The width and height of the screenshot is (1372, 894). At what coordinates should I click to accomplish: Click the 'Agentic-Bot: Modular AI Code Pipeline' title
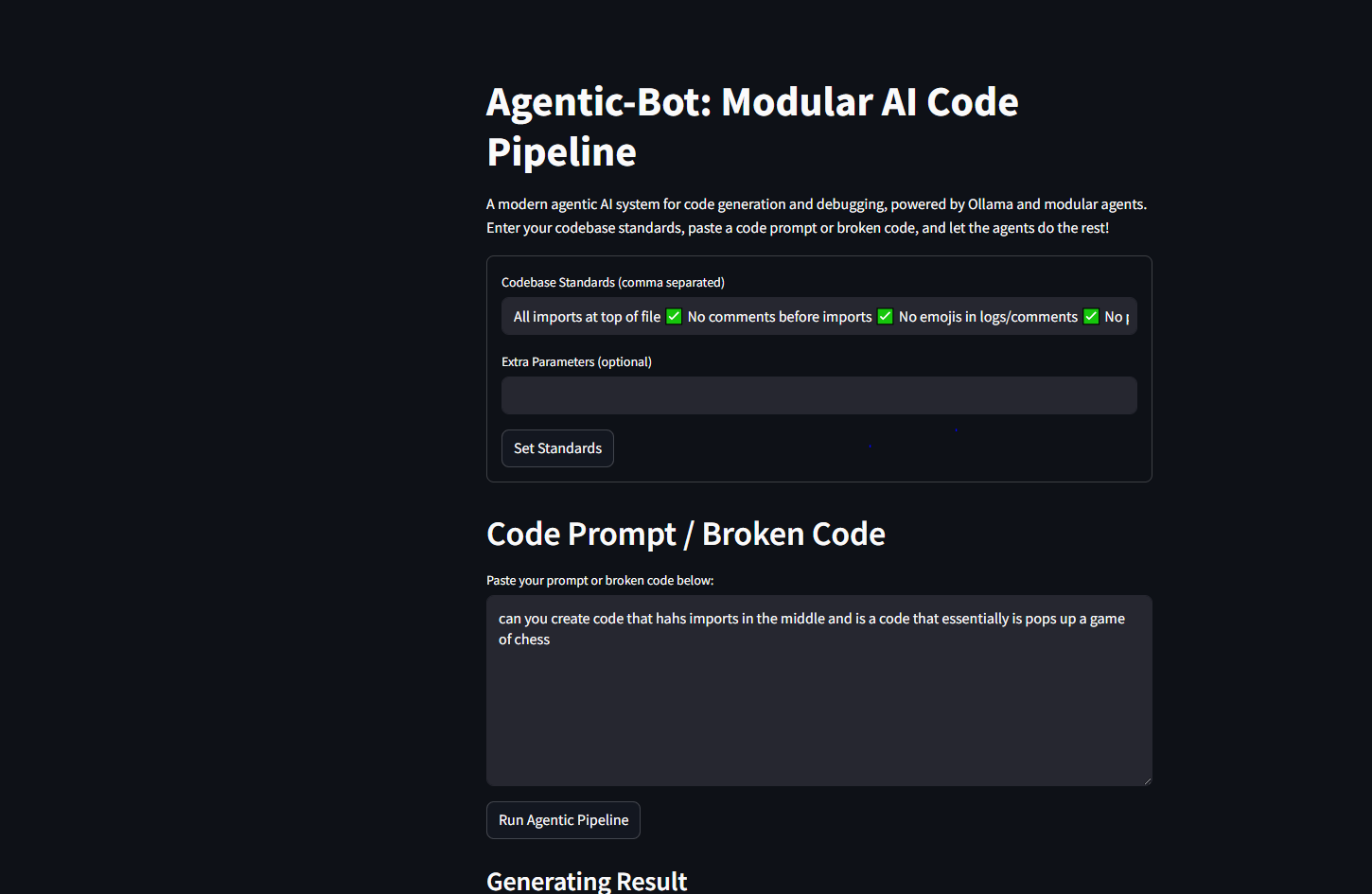pos(752,126)
